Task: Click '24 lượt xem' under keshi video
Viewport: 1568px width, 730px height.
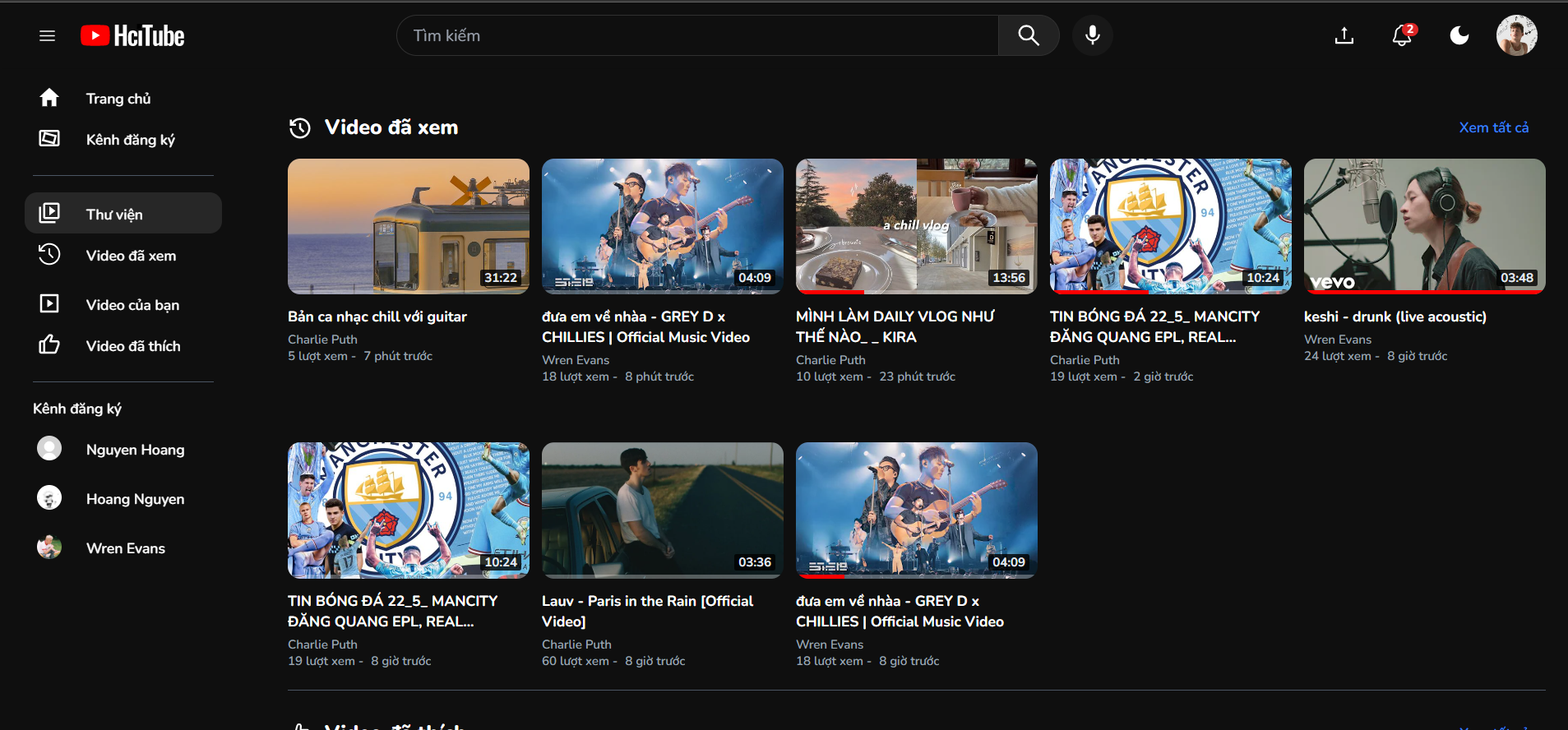Action: (1338, 356)
